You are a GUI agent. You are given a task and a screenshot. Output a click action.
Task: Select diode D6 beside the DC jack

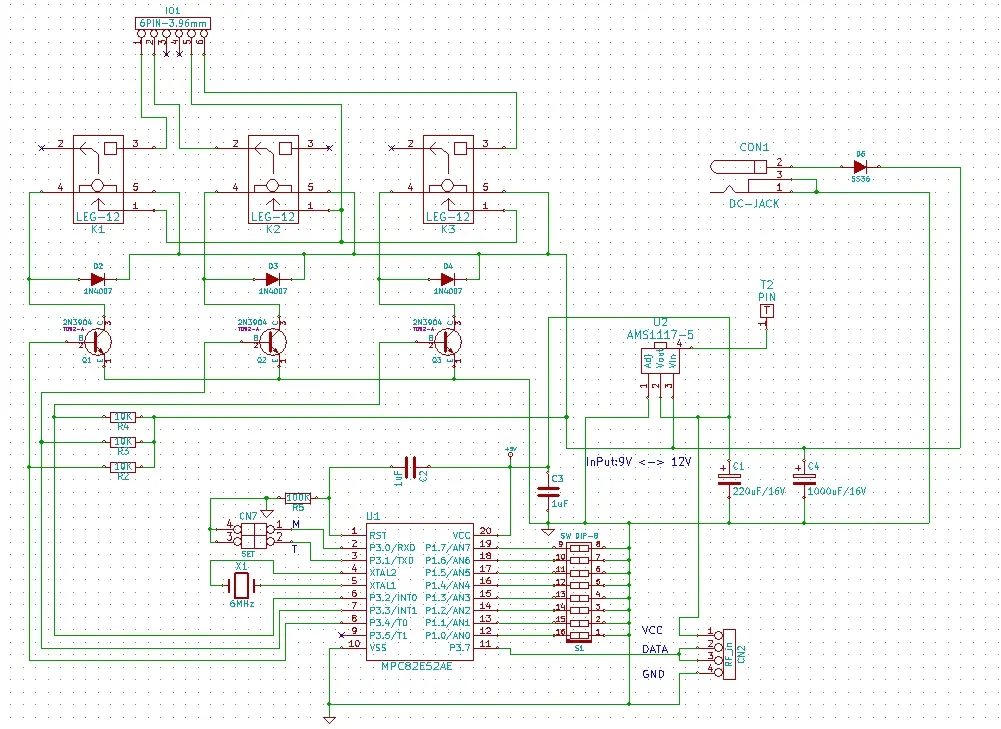tap(860, 167)
